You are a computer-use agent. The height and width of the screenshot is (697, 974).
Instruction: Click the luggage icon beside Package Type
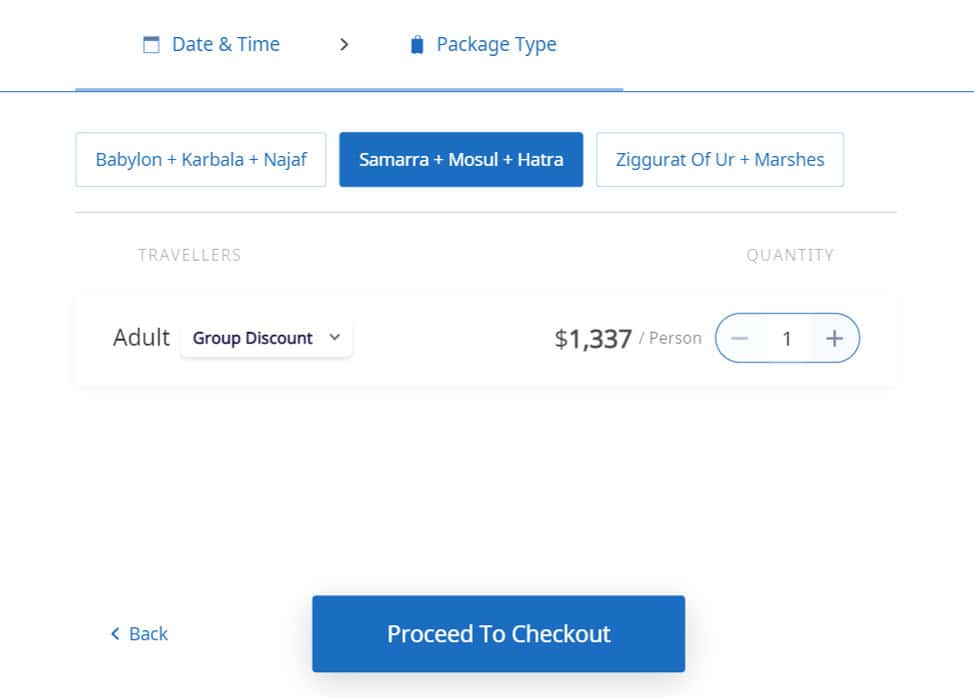417,45
